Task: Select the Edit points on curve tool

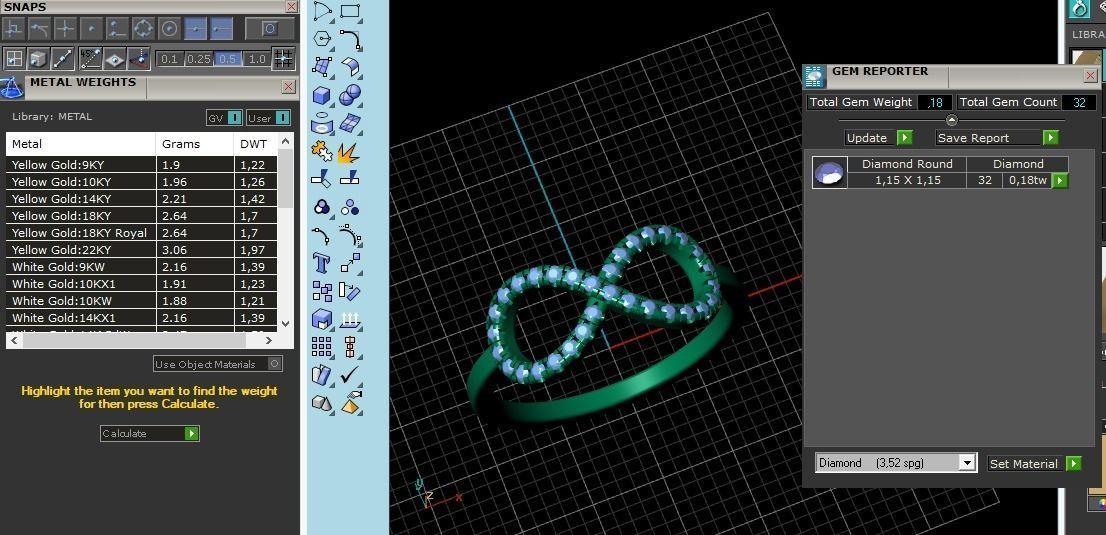Action: [x=322, y=235]
